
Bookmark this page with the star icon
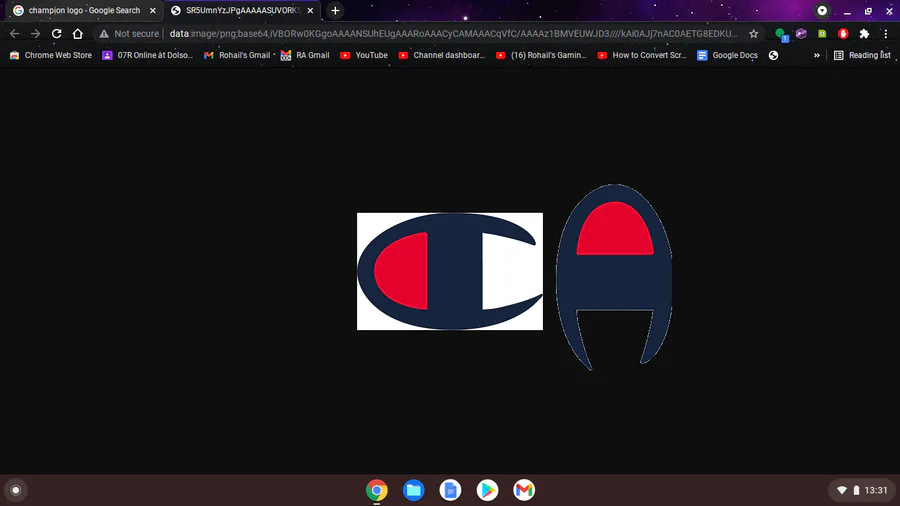(x=754, y=34)
